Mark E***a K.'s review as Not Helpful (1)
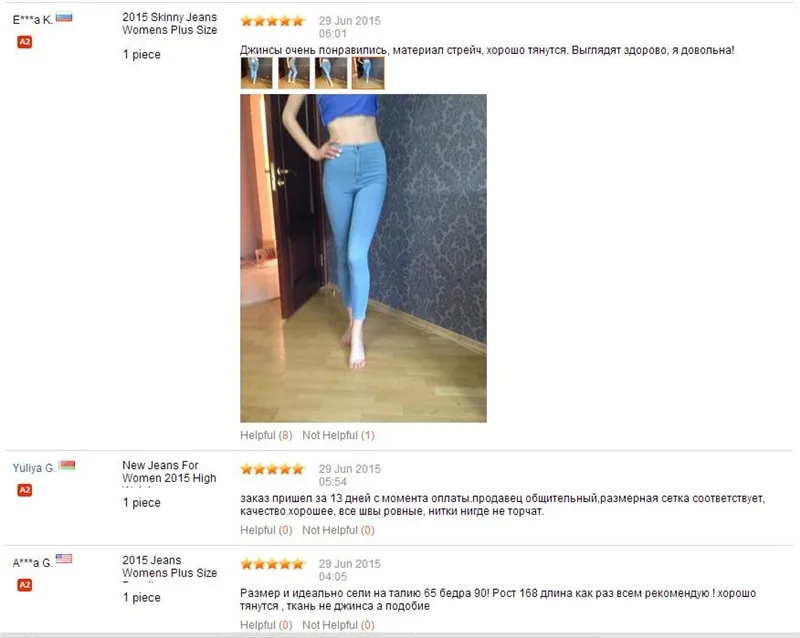The height and width of the screenshot is (638, 800). (338, 435)
